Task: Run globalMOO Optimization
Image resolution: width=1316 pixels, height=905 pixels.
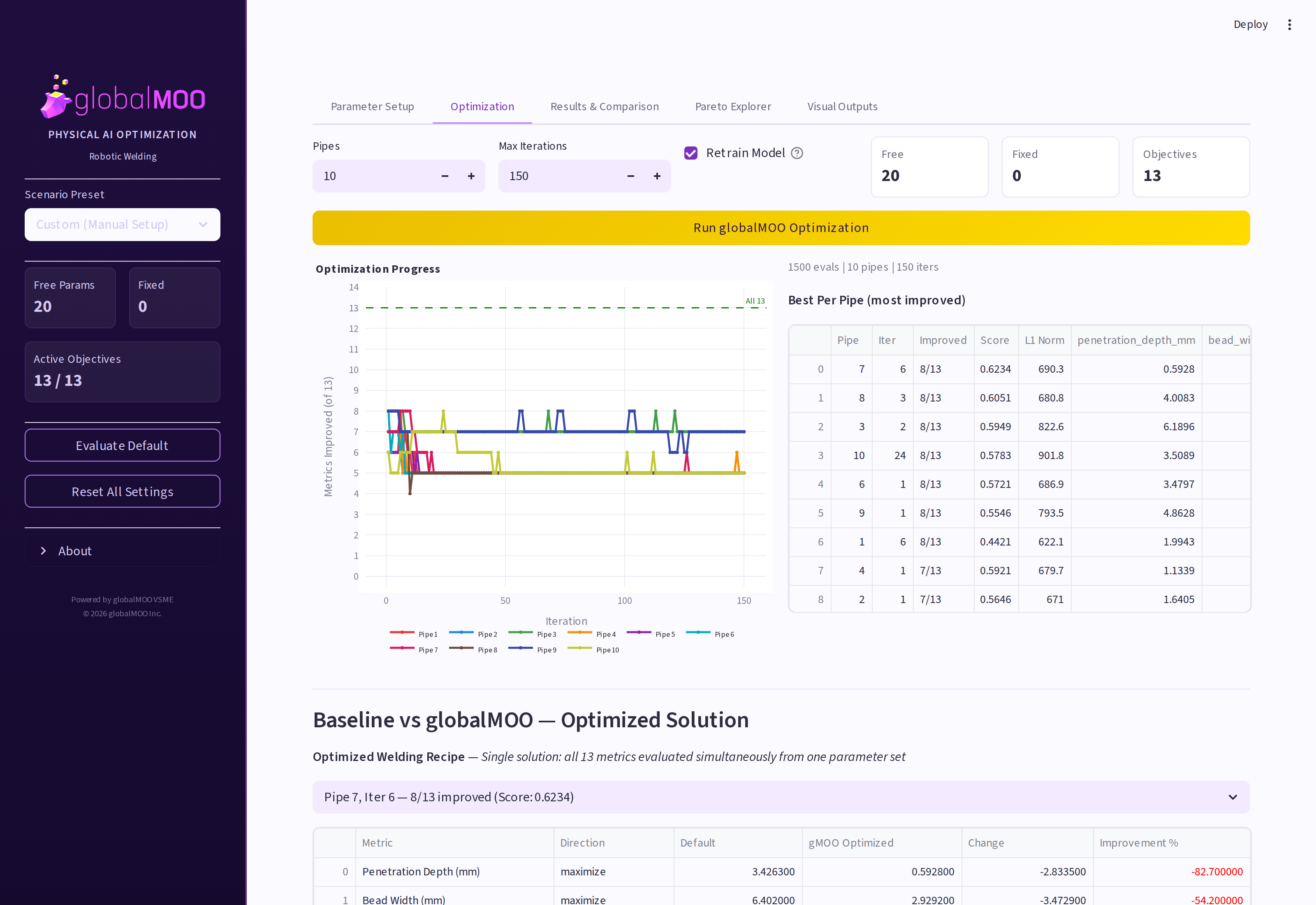Action: (x=781, y=228)
